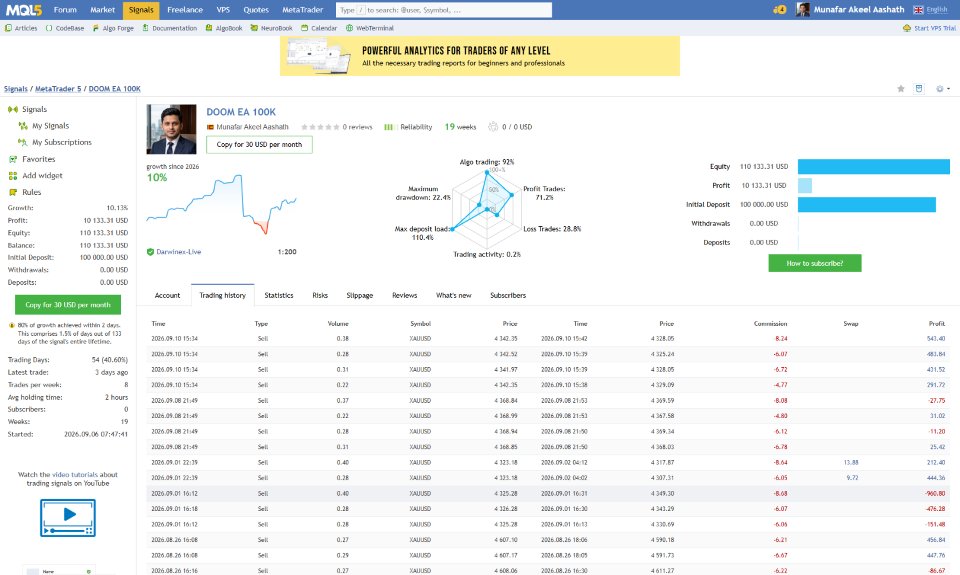
Task: Click outlined Copy for 30 USD per month button
Action: (x=259, y=145)
